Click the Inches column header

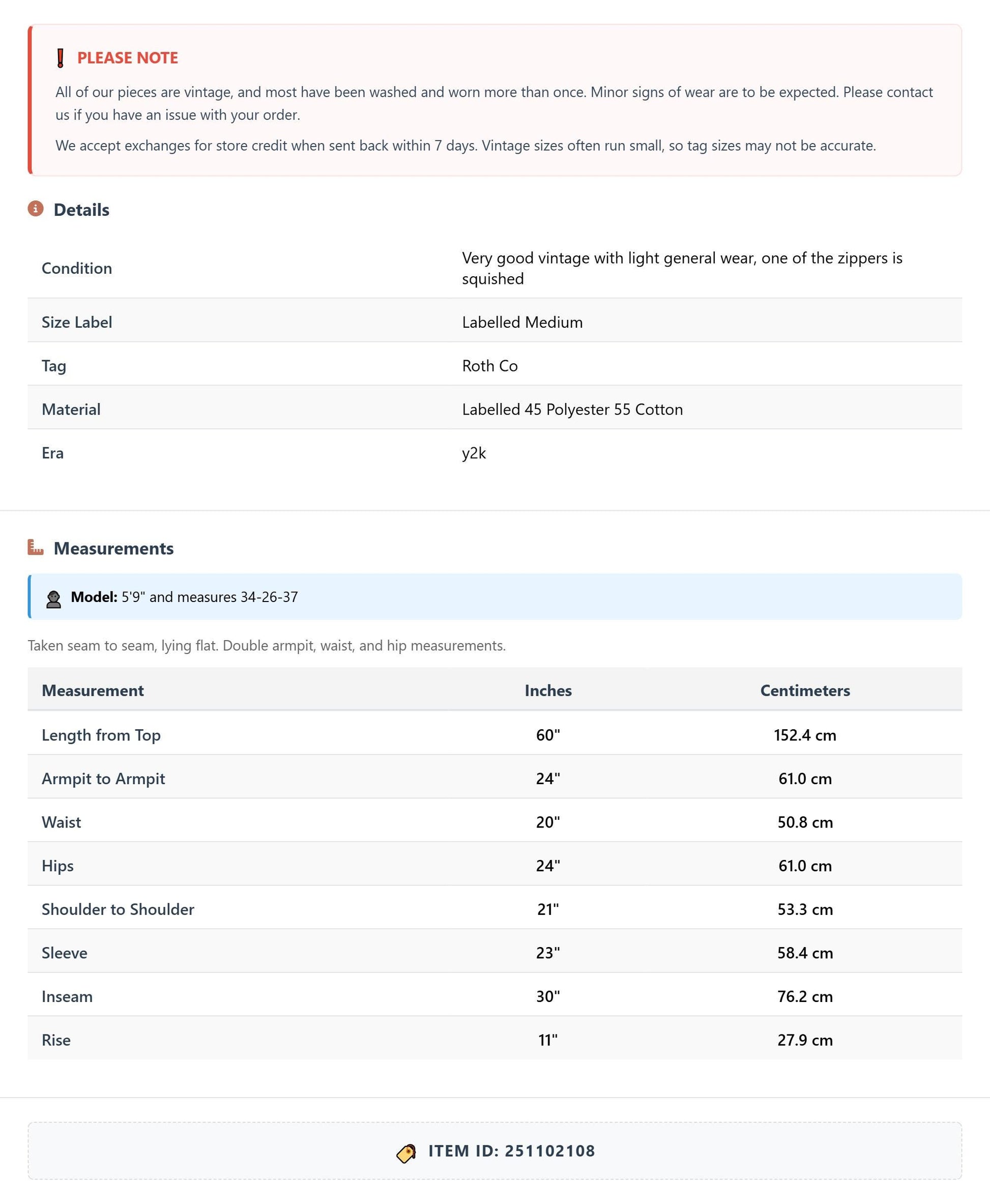(x=548, y=690)
